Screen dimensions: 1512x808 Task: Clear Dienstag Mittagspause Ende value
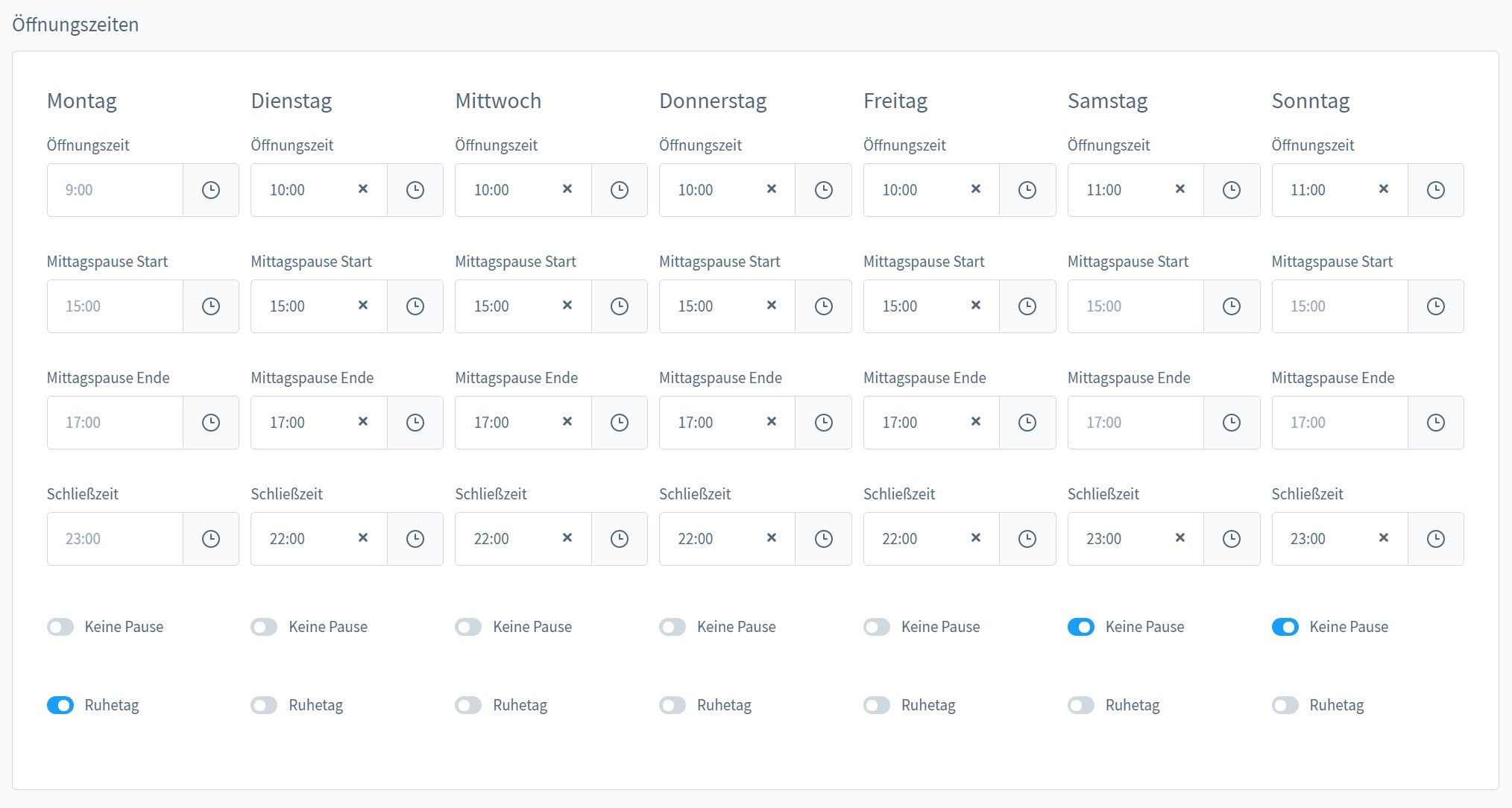tap(363, 422)
